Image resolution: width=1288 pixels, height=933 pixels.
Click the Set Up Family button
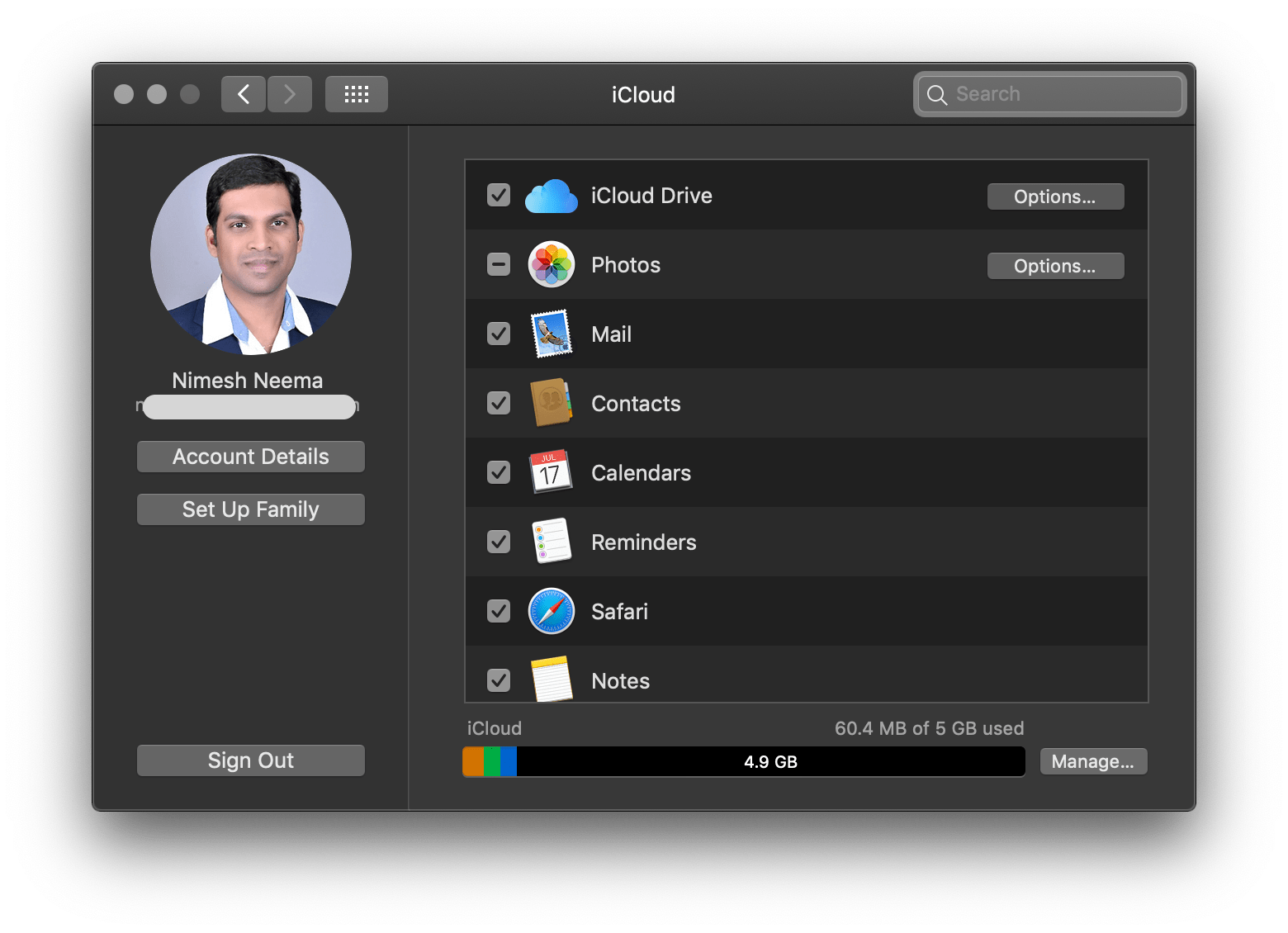tap(251, 509)
